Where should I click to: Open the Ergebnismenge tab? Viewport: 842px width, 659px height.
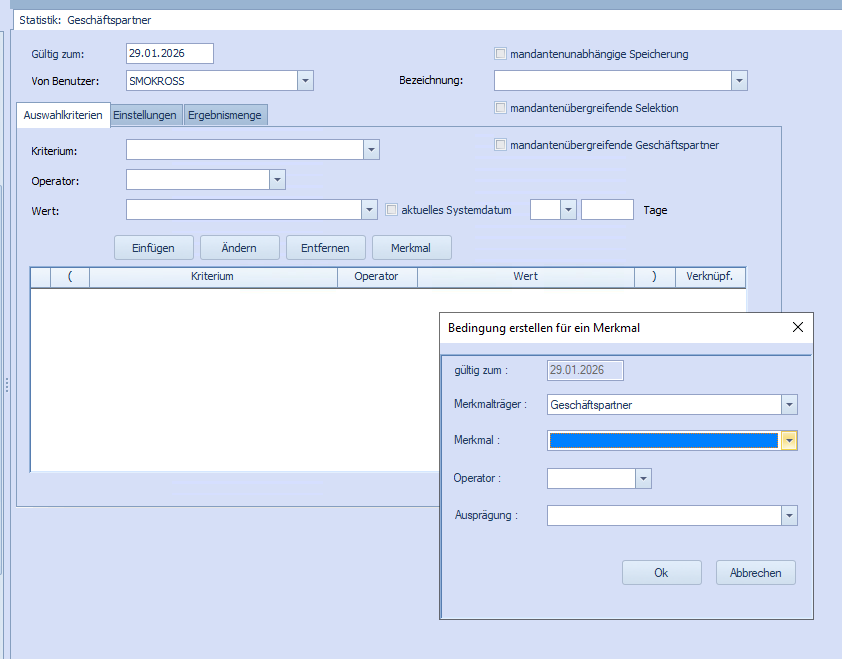pyautogui.click(x=225, y=115)
